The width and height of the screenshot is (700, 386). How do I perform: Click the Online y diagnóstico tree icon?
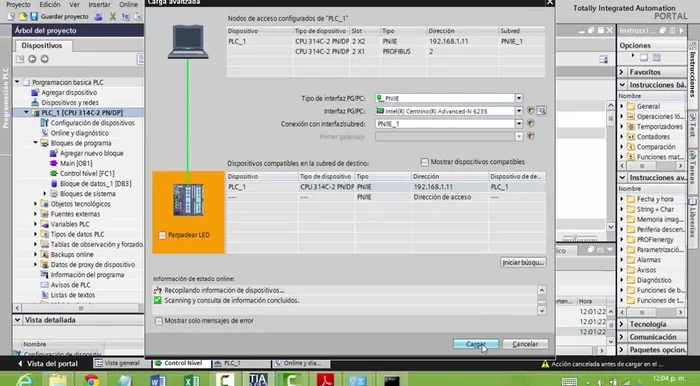click(44, 133)
